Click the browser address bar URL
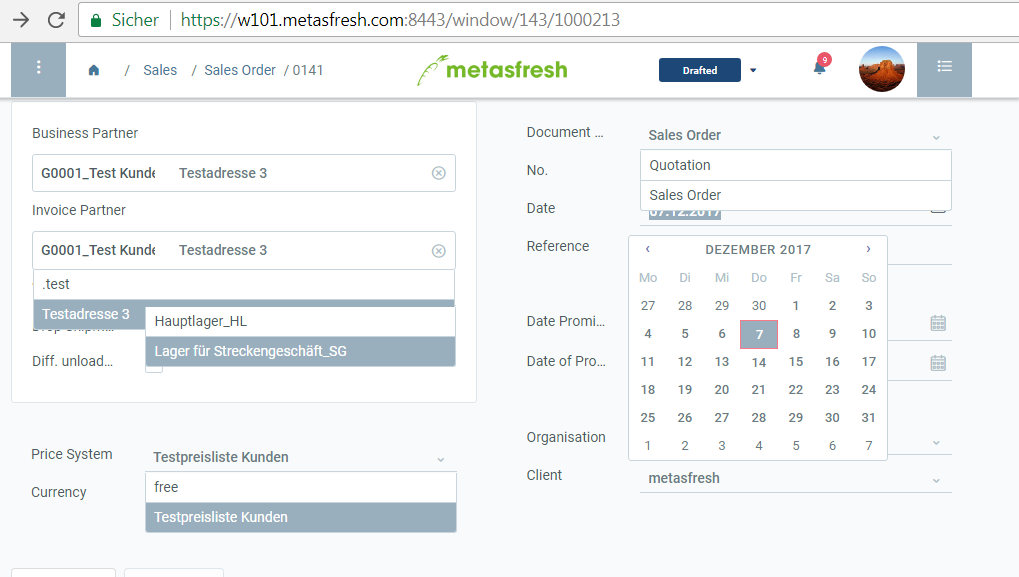Image resolution: width=1019 pixels, height=577 pixels. (x=400, y=20)
